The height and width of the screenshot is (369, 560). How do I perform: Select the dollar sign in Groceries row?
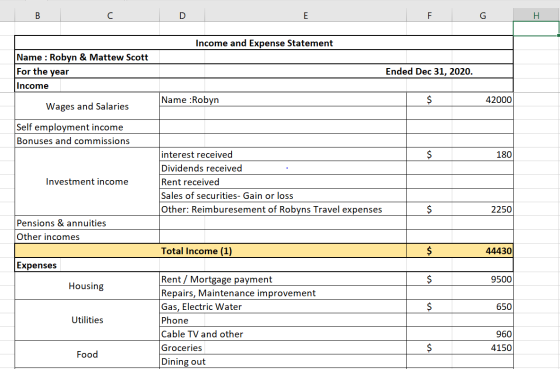[429, 348]
